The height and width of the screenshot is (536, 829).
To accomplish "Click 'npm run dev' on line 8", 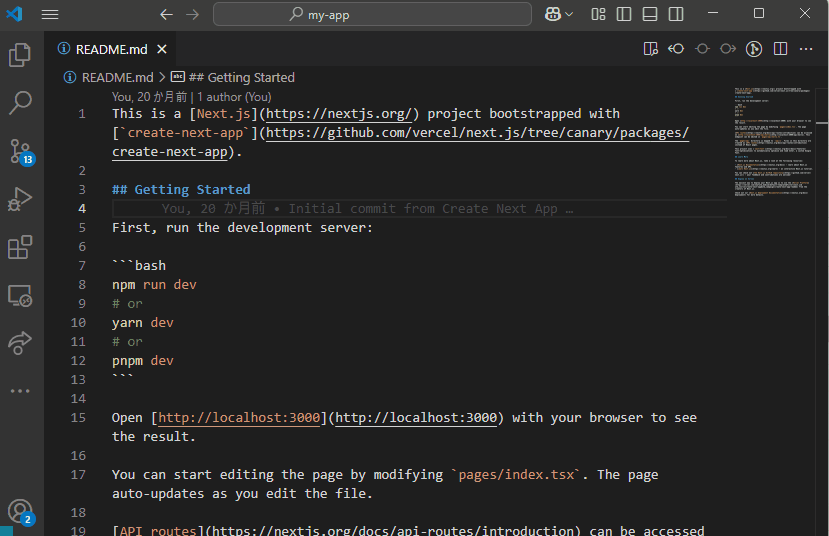I will click(x=154, y=285).
